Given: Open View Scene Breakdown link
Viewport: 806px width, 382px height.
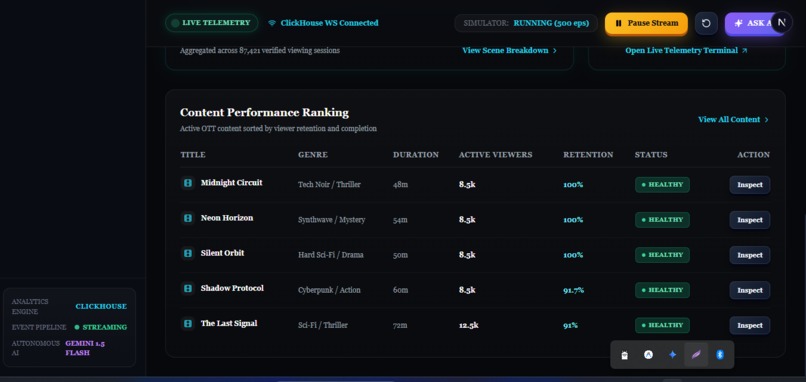Looking at the screenshot, I should [x=509, y=50].
